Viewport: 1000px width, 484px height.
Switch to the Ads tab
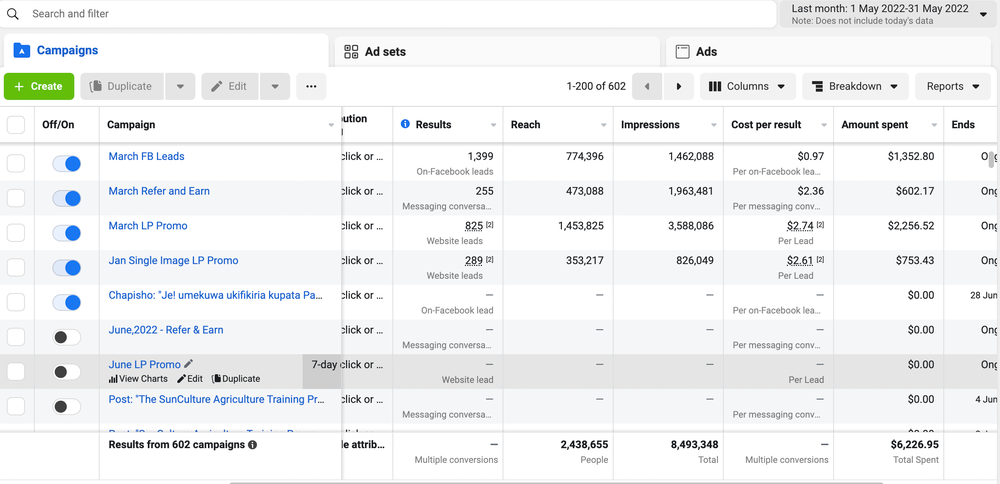pos(706,51)
